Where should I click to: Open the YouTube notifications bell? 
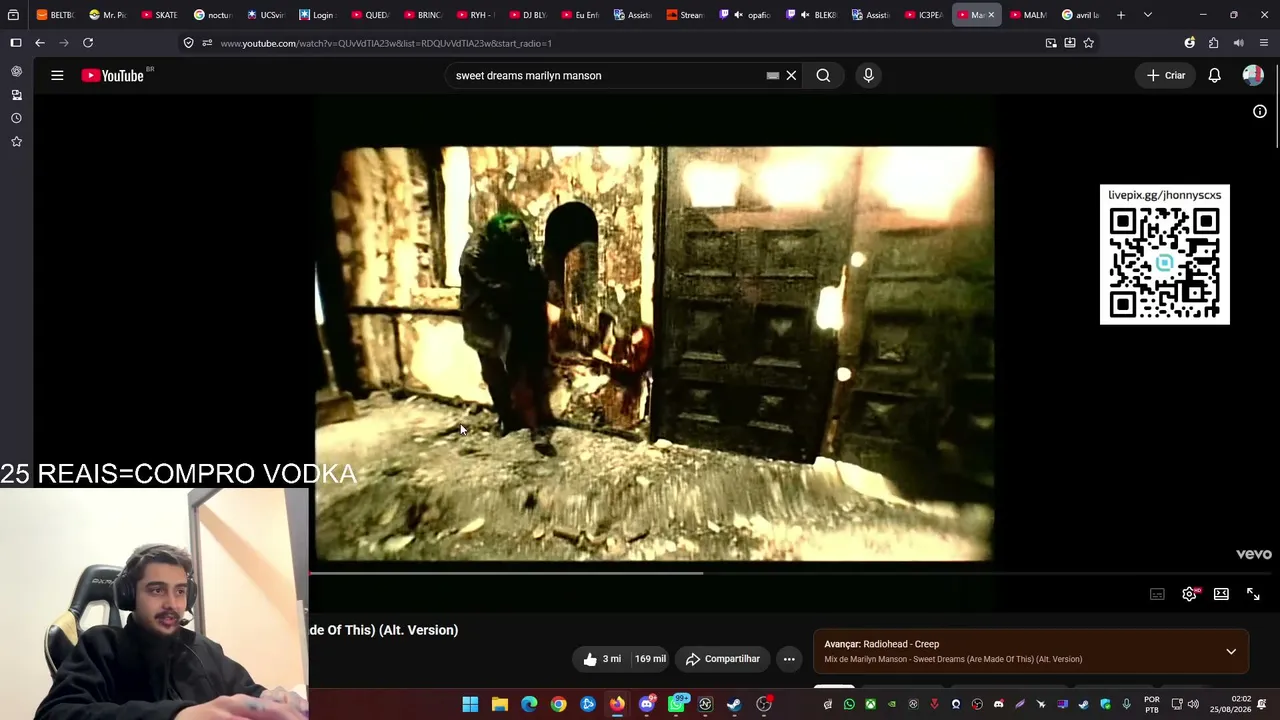tap(1214, 75)
